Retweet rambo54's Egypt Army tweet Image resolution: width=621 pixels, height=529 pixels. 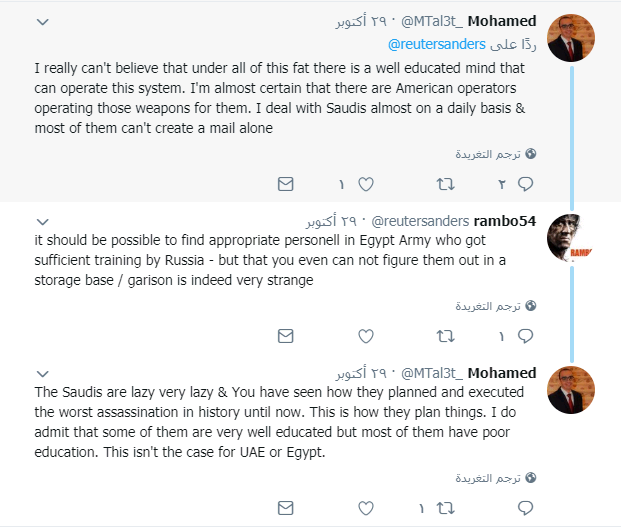click(x=446, y=335)
